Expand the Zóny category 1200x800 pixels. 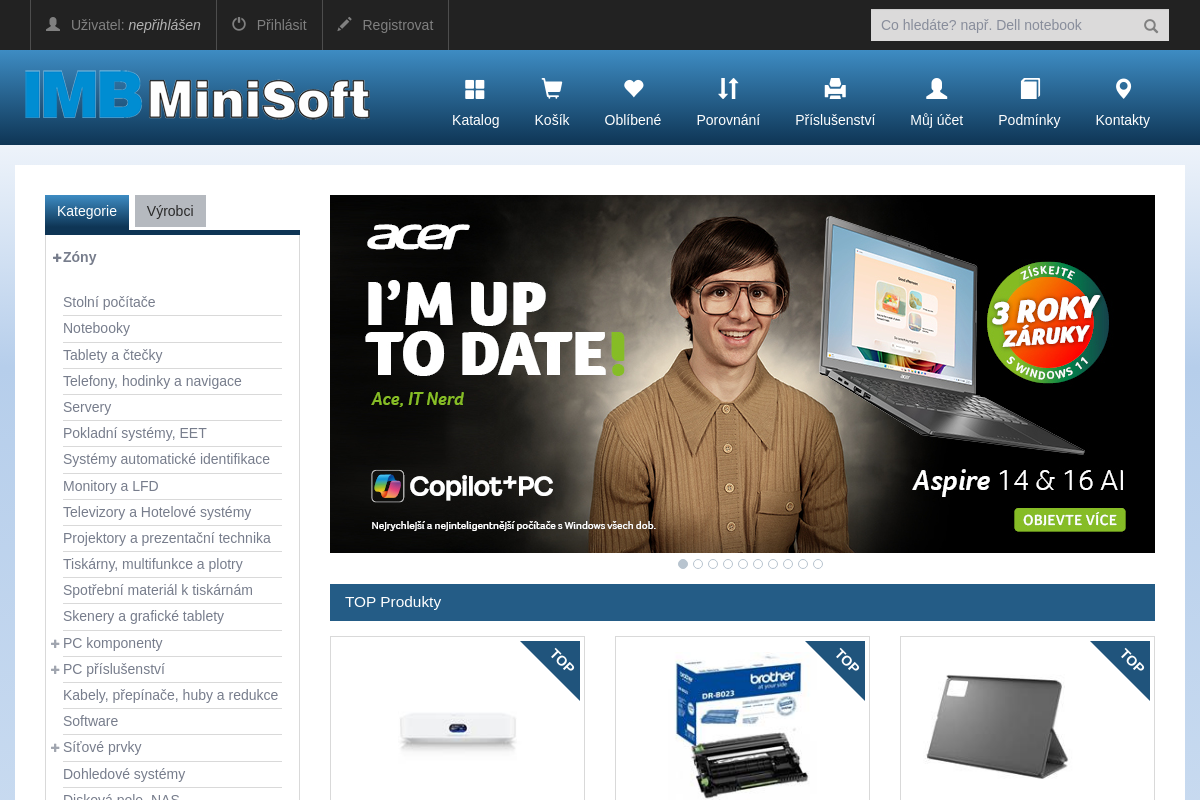point(57,257)
